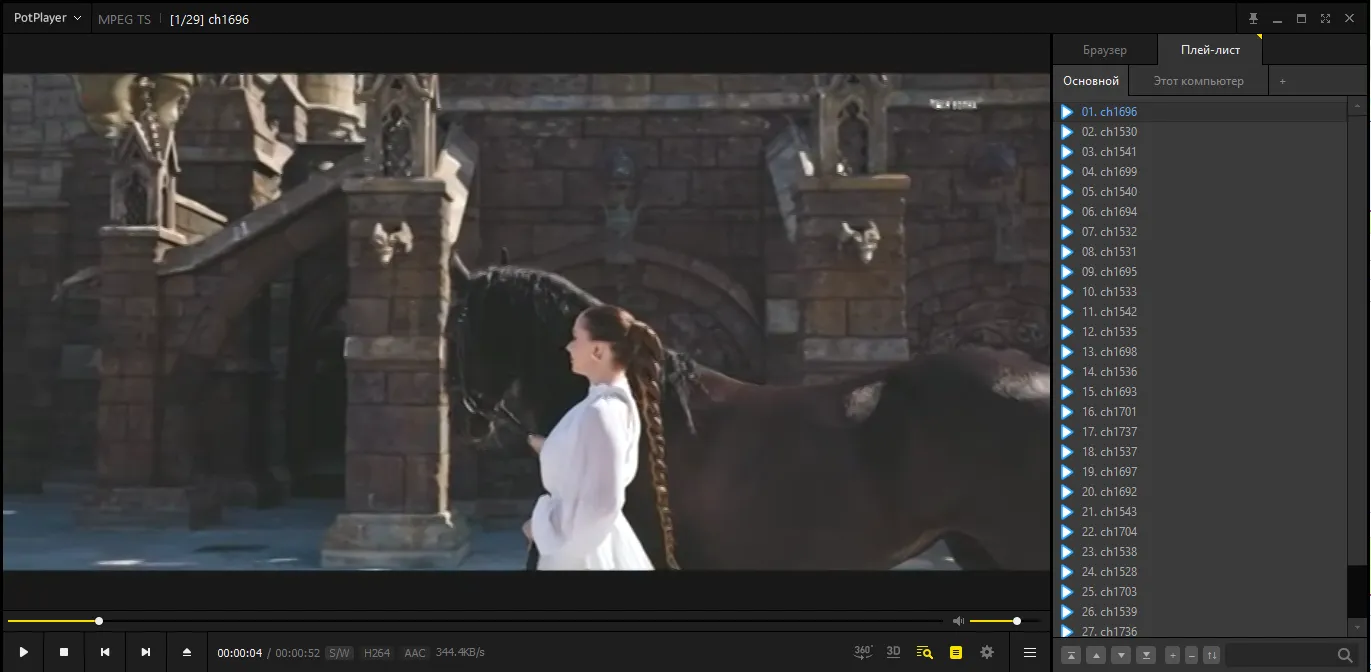Click the Eject/Open file icon
The width and height of the screenshot is (1371, 672).
pos(186,652)
